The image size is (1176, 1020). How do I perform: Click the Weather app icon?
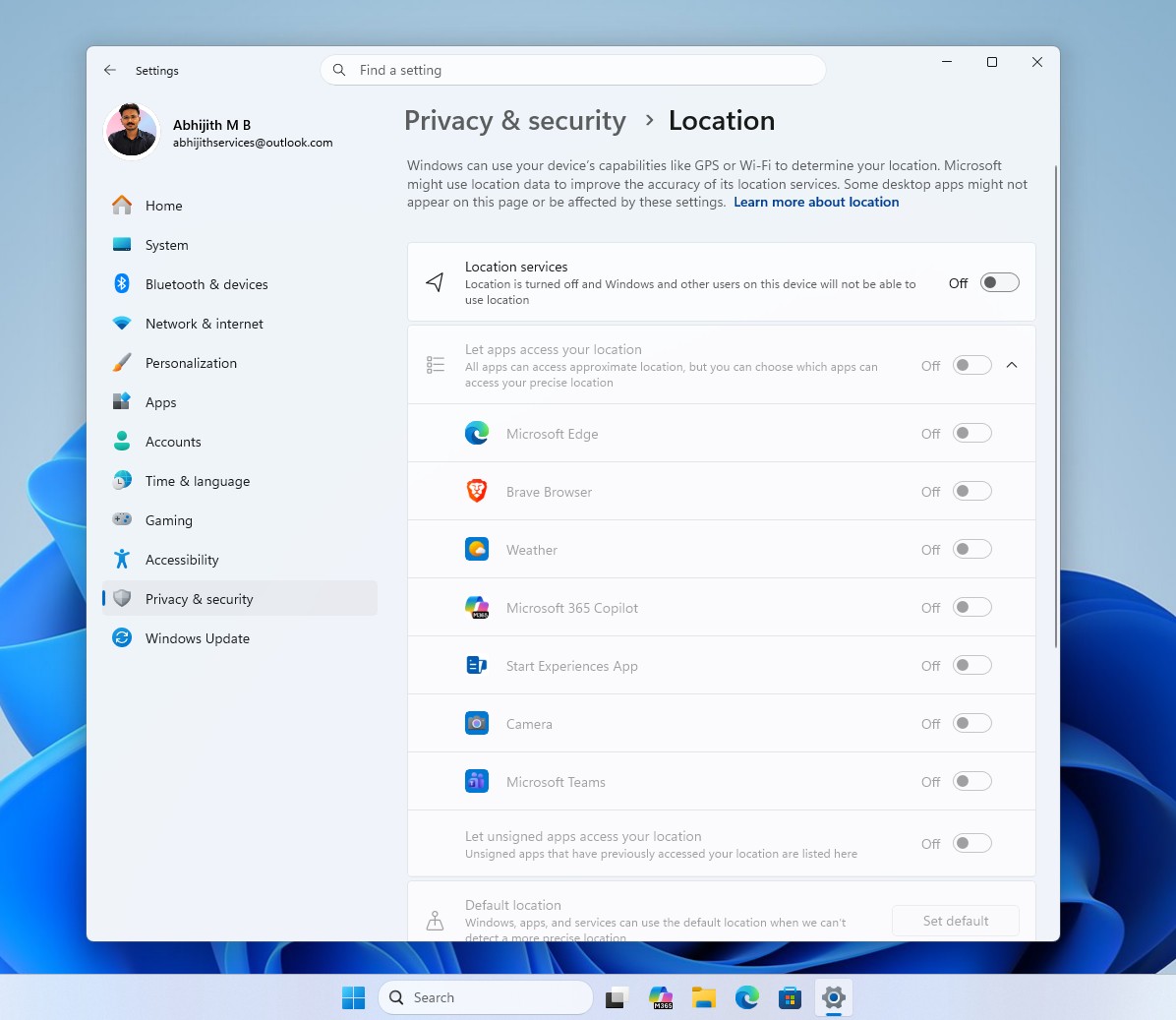pos(477,549)
